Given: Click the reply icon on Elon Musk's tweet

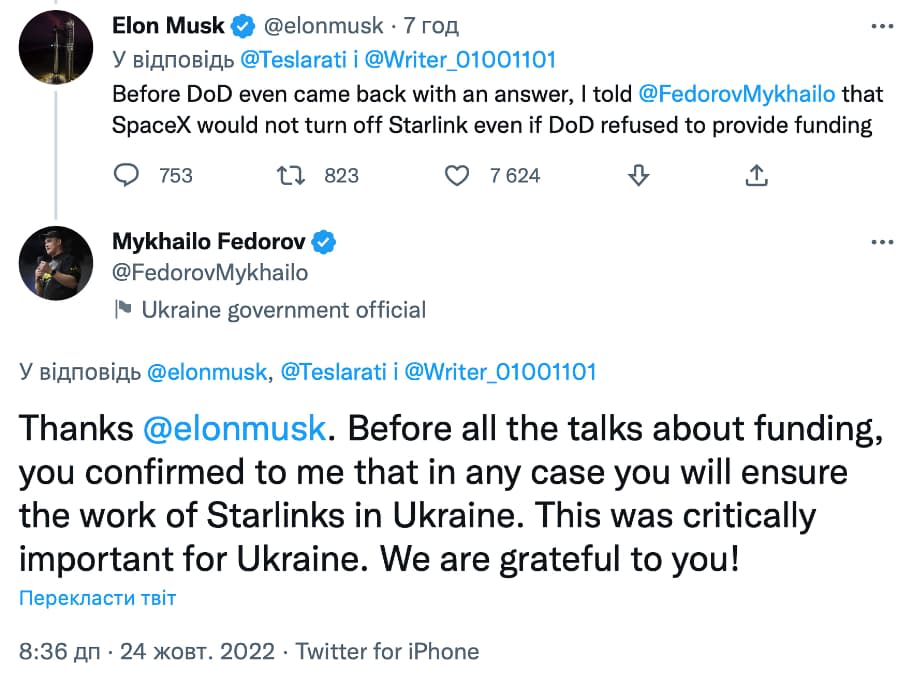Looking at the screenshot, I should (126, 175).
